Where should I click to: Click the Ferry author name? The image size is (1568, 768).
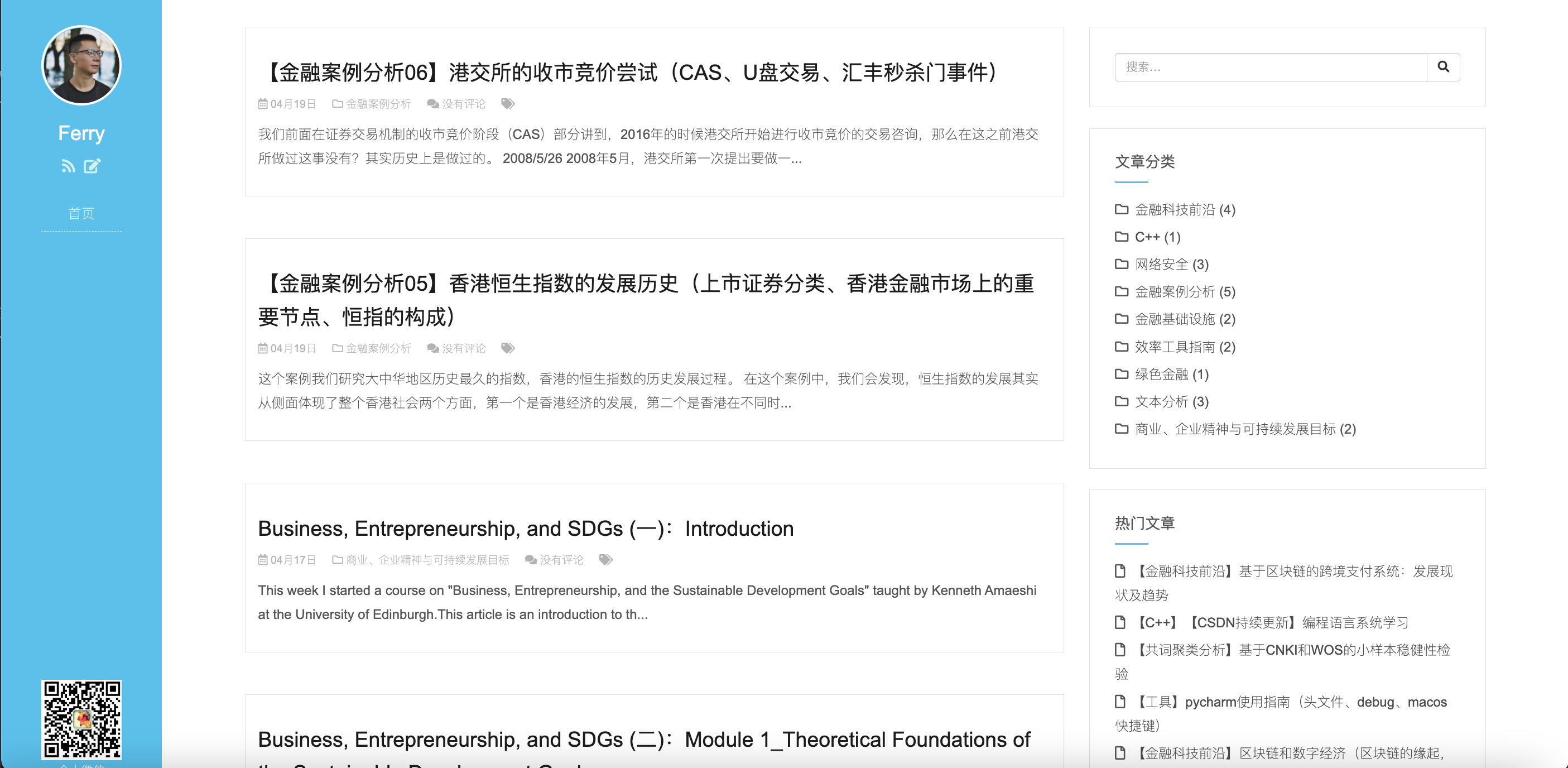[x=81, y=133]
